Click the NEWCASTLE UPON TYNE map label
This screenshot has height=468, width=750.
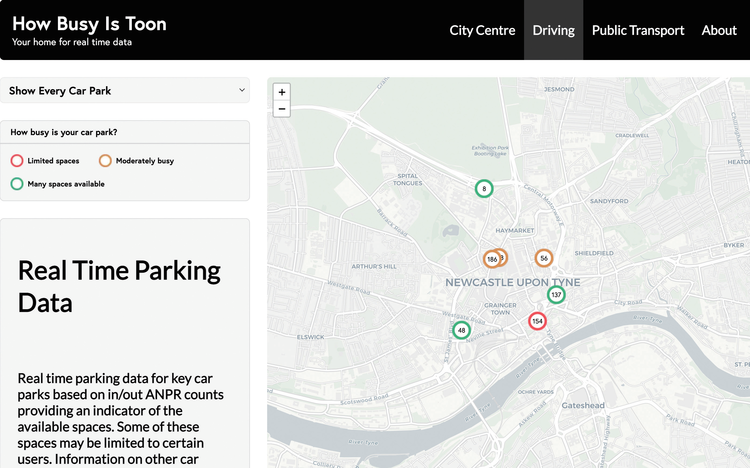513,282
